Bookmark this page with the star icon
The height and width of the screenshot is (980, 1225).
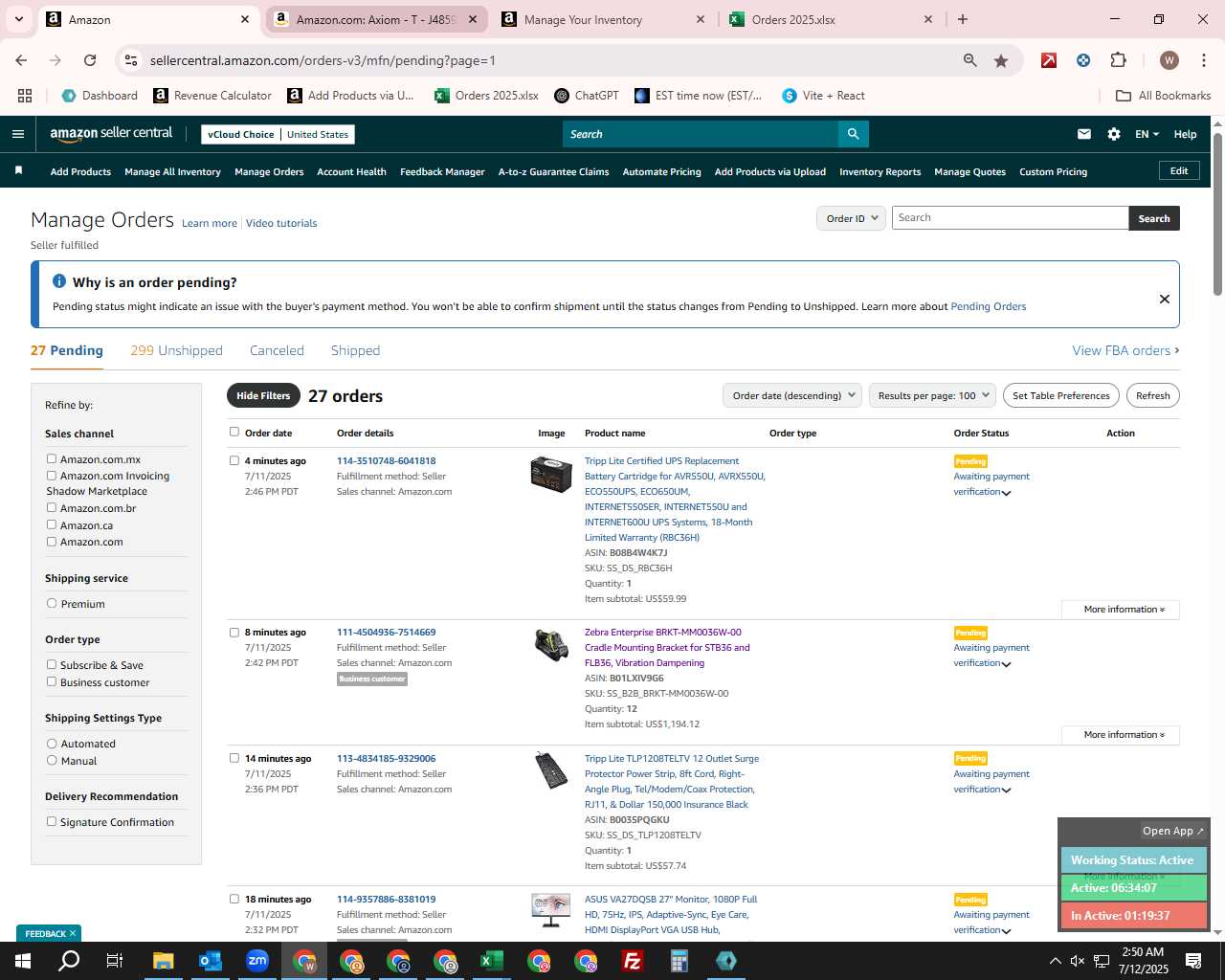(x=1001, y=60)
